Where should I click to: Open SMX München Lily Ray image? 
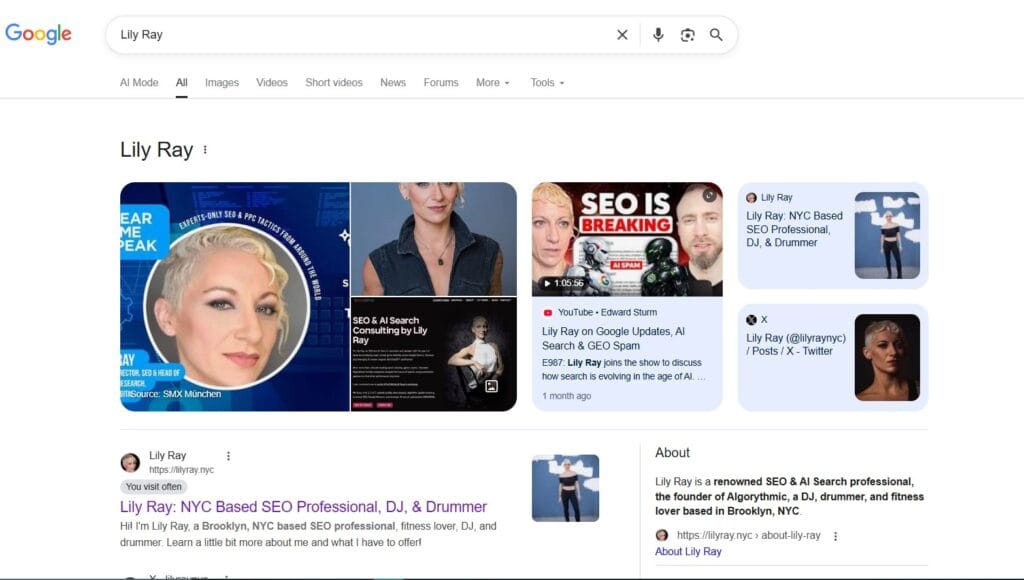tap(234, 297)
